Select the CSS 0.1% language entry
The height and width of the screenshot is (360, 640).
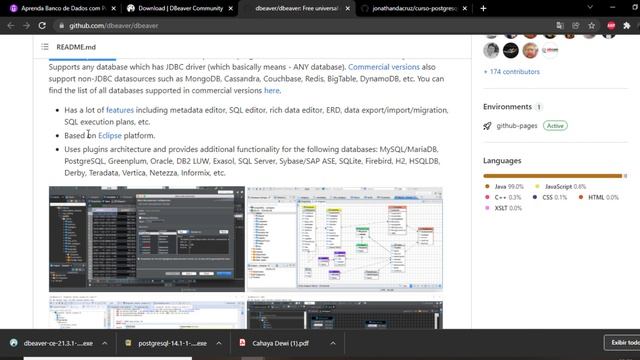[x=550, y=197]
